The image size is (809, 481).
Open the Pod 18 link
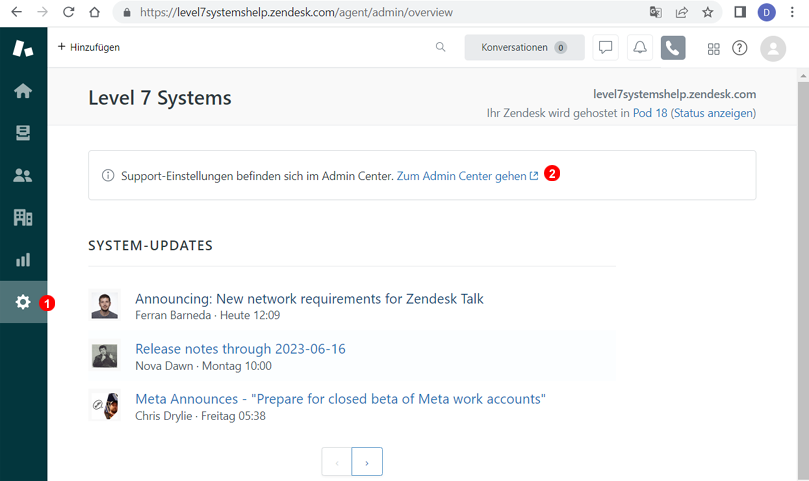pyautogui.click(x=650, y=113)
